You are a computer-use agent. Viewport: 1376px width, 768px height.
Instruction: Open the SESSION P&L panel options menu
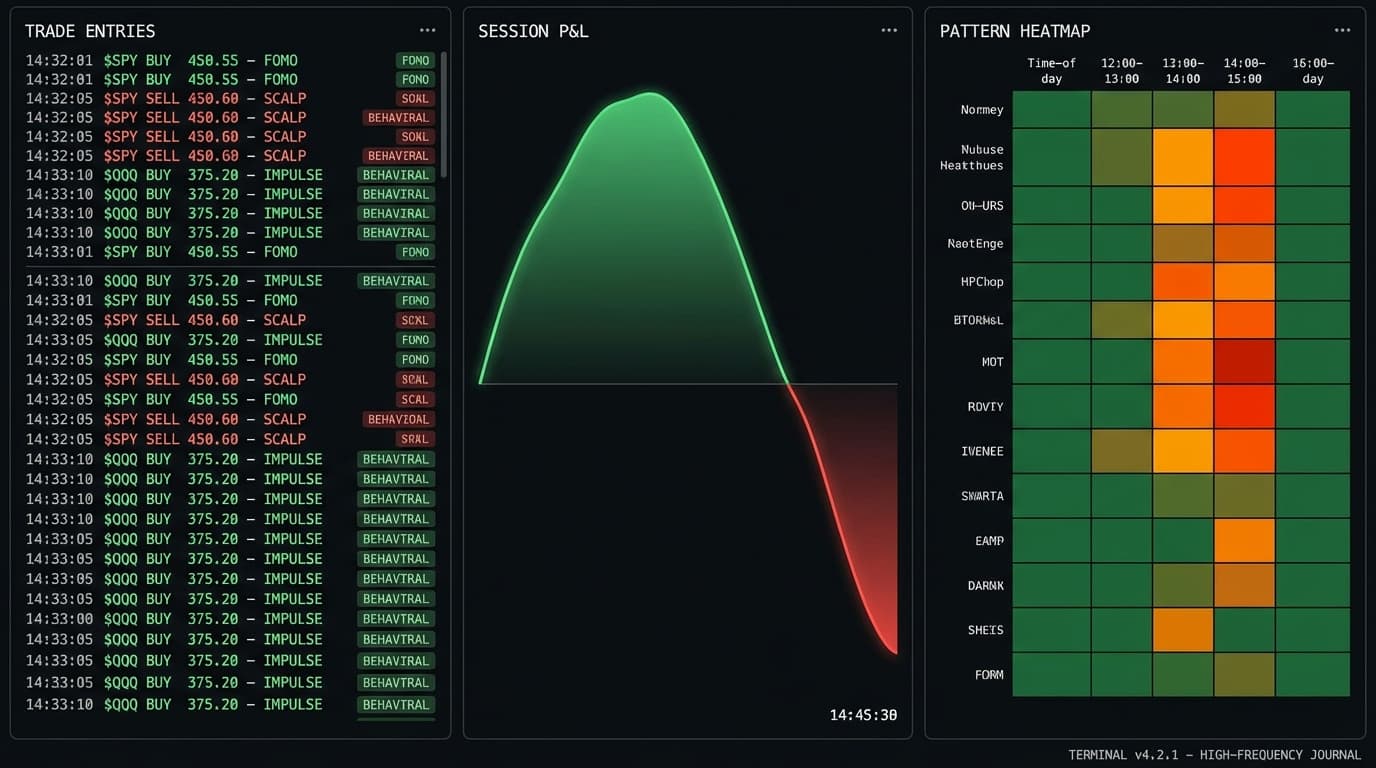pyautogui.click(x=889, y=30)
